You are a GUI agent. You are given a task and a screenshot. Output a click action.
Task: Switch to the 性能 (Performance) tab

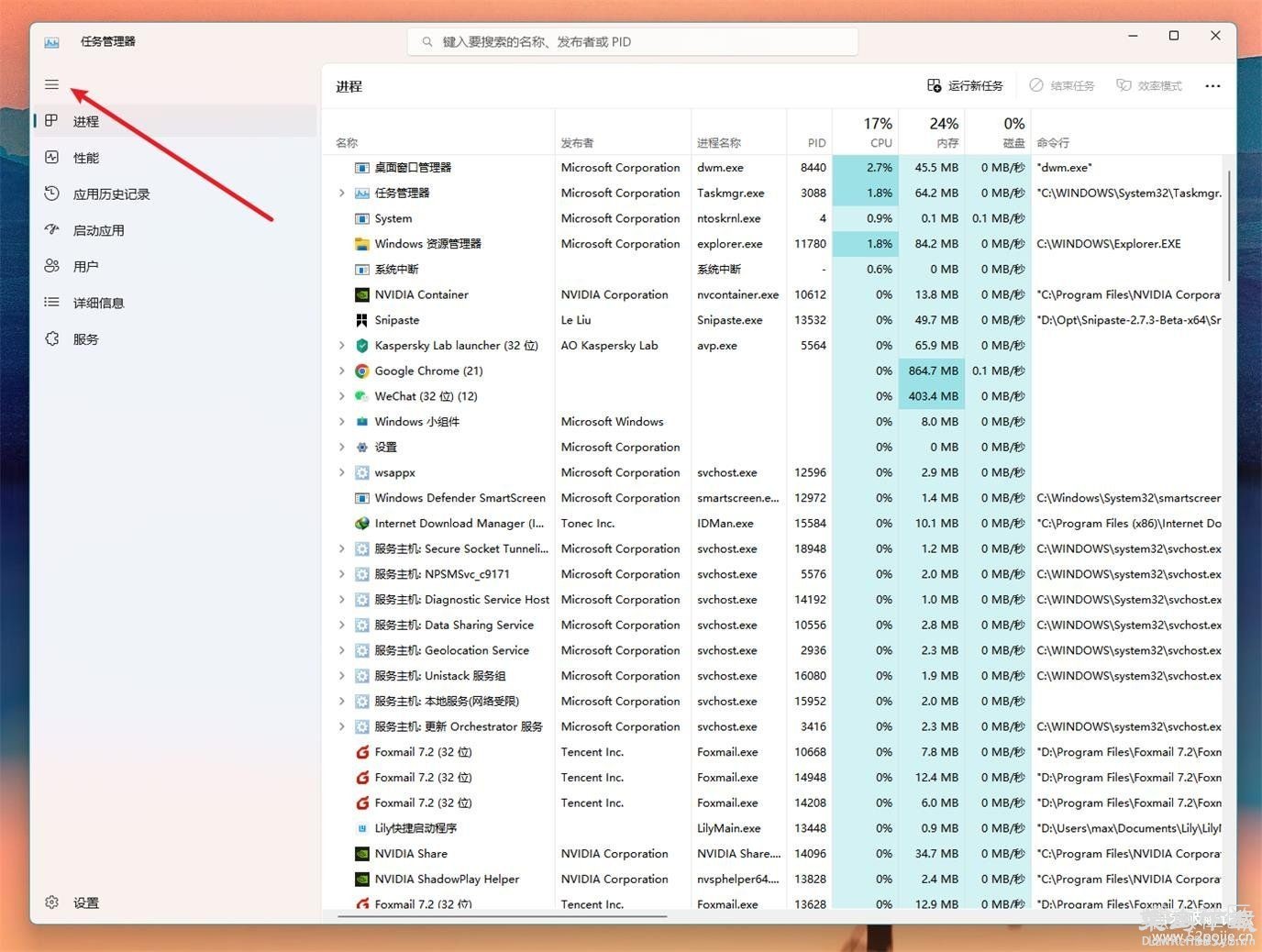pos(176,158)
